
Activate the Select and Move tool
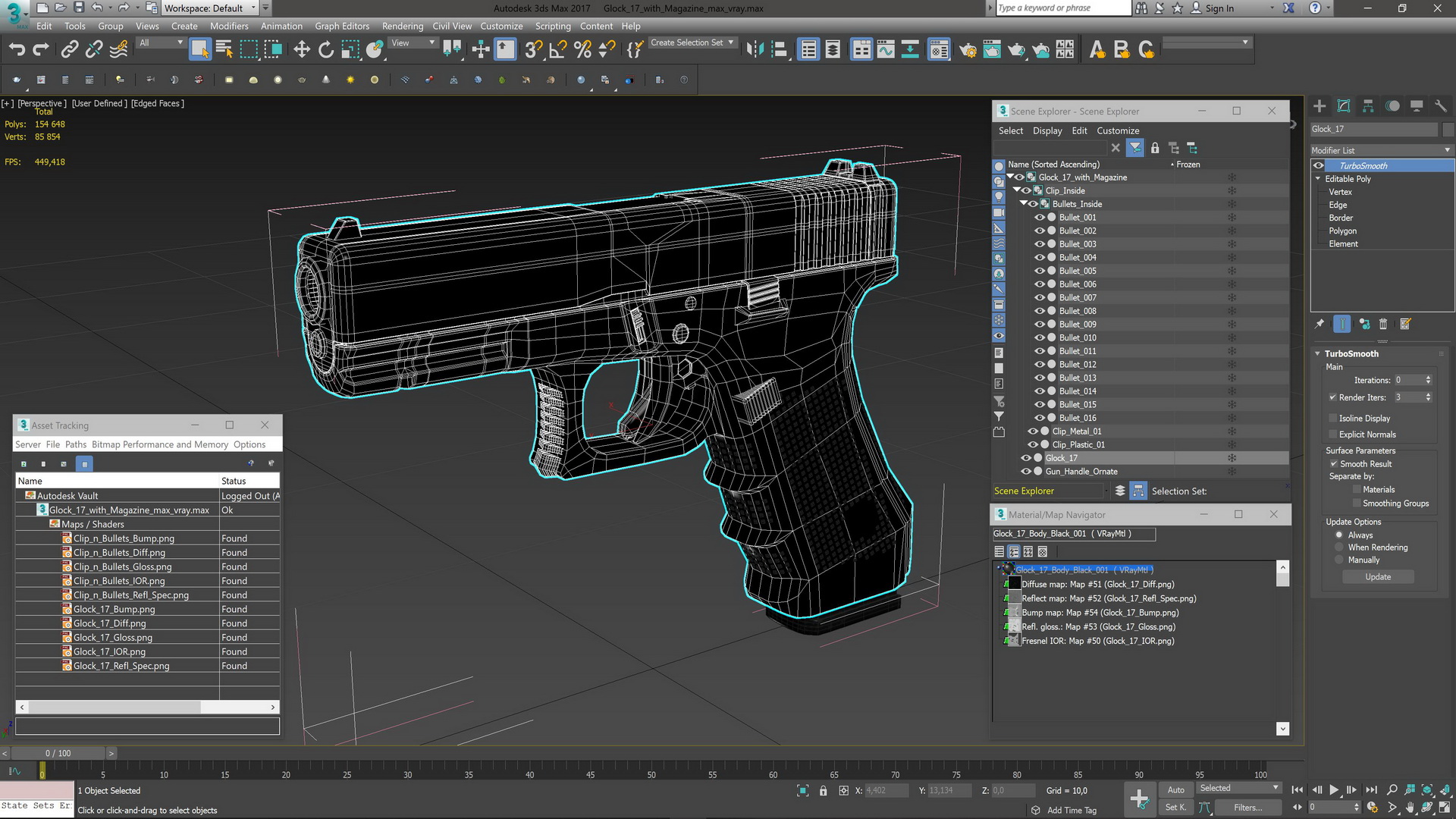coord(302,50)
